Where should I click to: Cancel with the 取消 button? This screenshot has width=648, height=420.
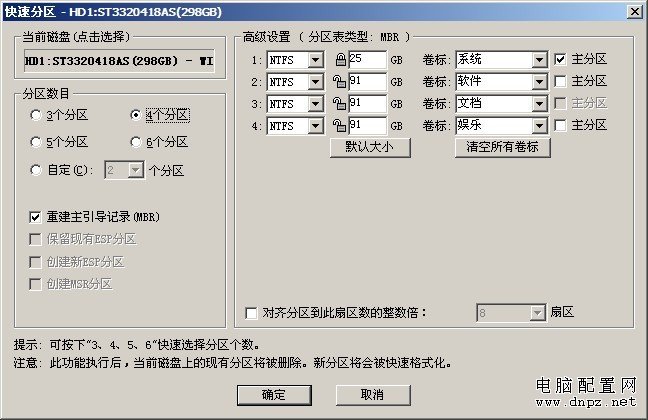coord(373,395)
